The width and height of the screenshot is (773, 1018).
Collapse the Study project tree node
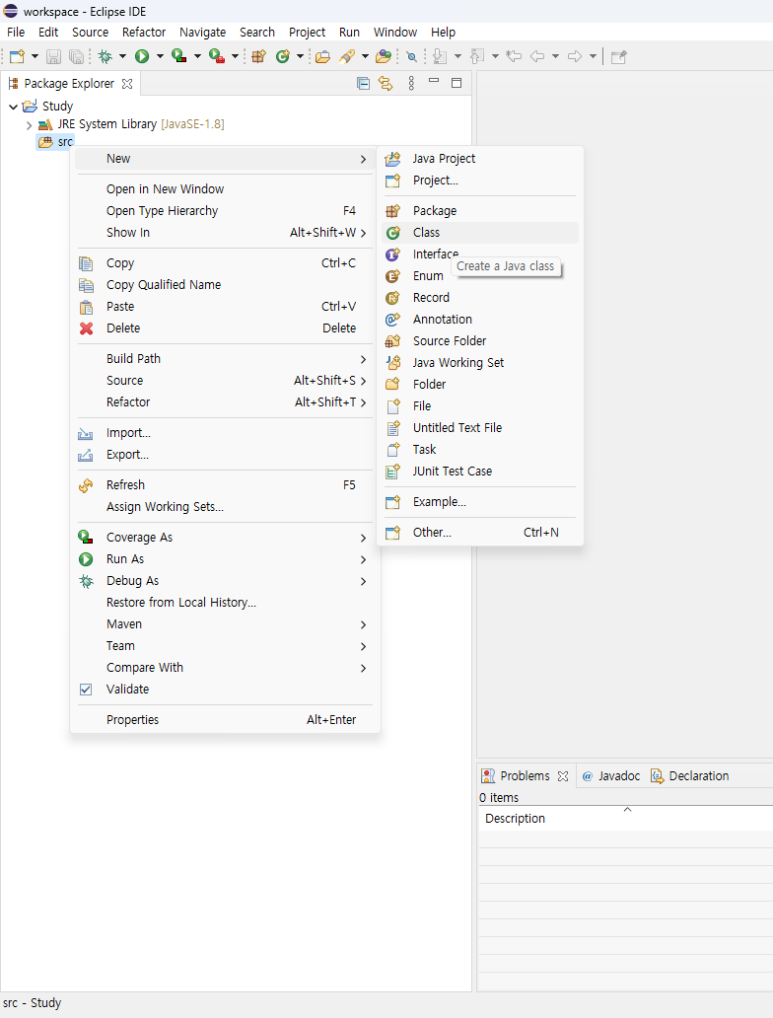pos(13,106)
